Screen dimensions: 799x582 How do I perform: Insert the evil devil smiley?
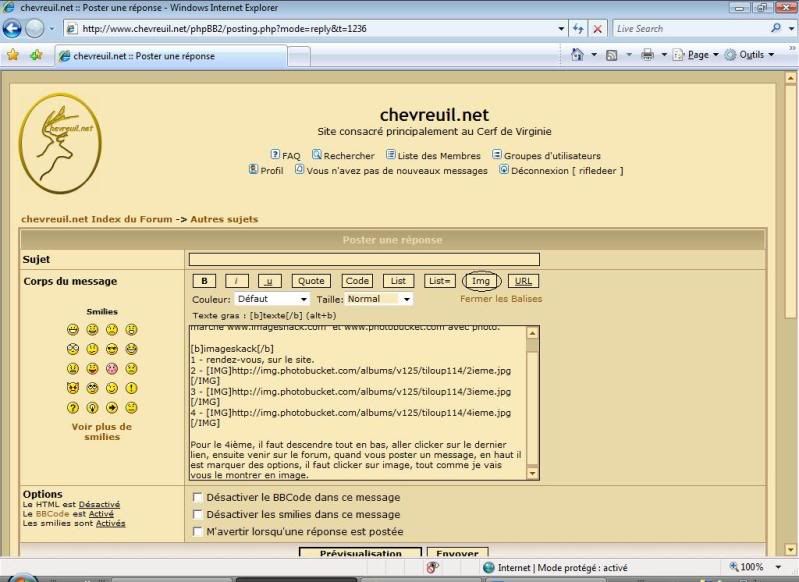(73, 388)
